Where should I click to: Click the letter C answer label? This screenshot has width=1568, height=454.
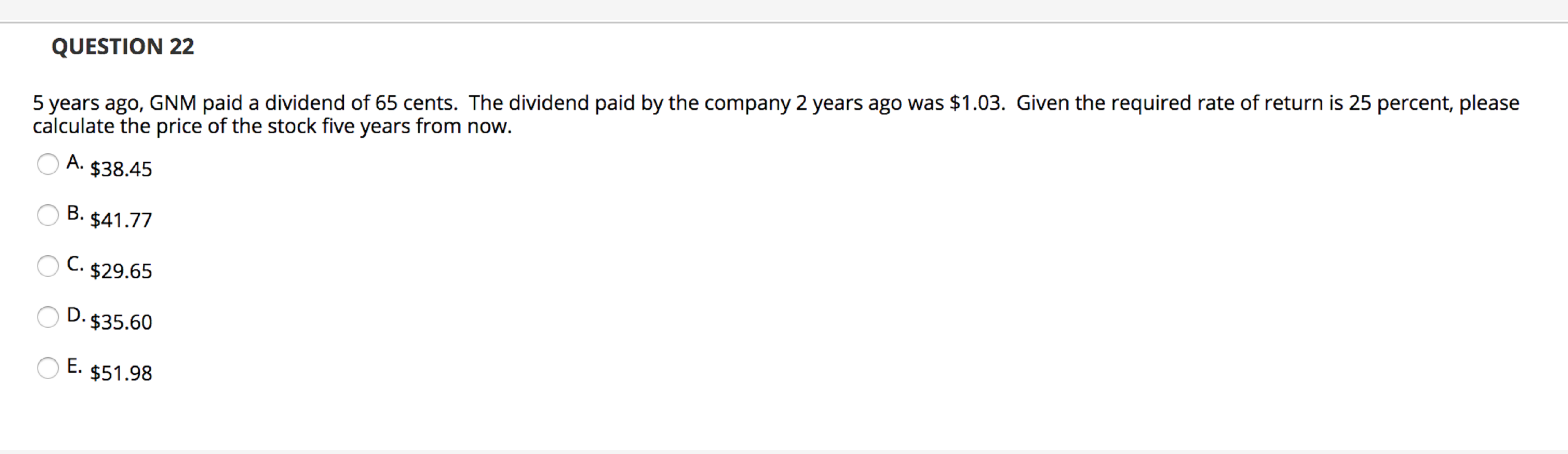(x=75, y=264)
